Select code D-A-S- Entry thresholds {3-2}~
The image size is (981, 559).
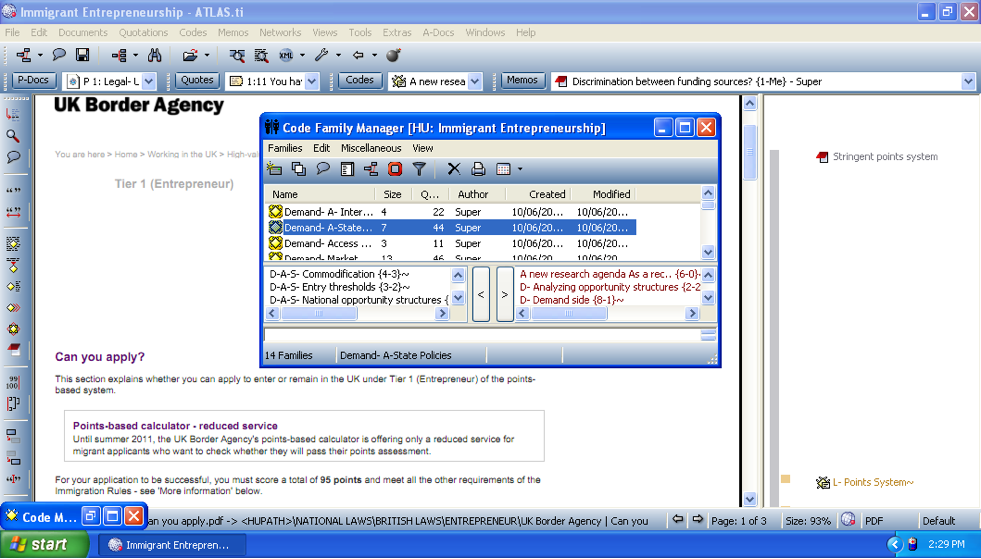click(340, 287)
